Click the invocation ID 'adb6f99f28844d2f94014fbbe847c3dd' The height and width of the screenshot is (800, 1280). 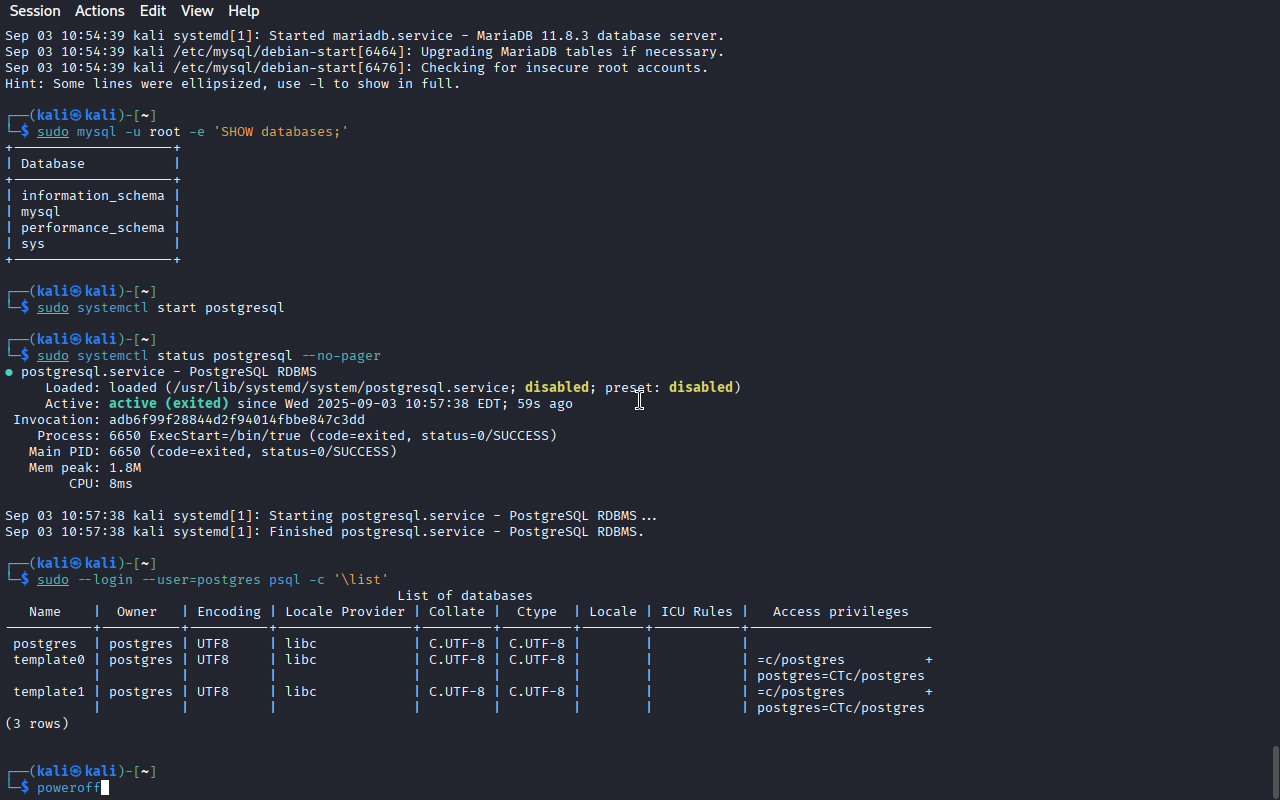pos(237,420)
